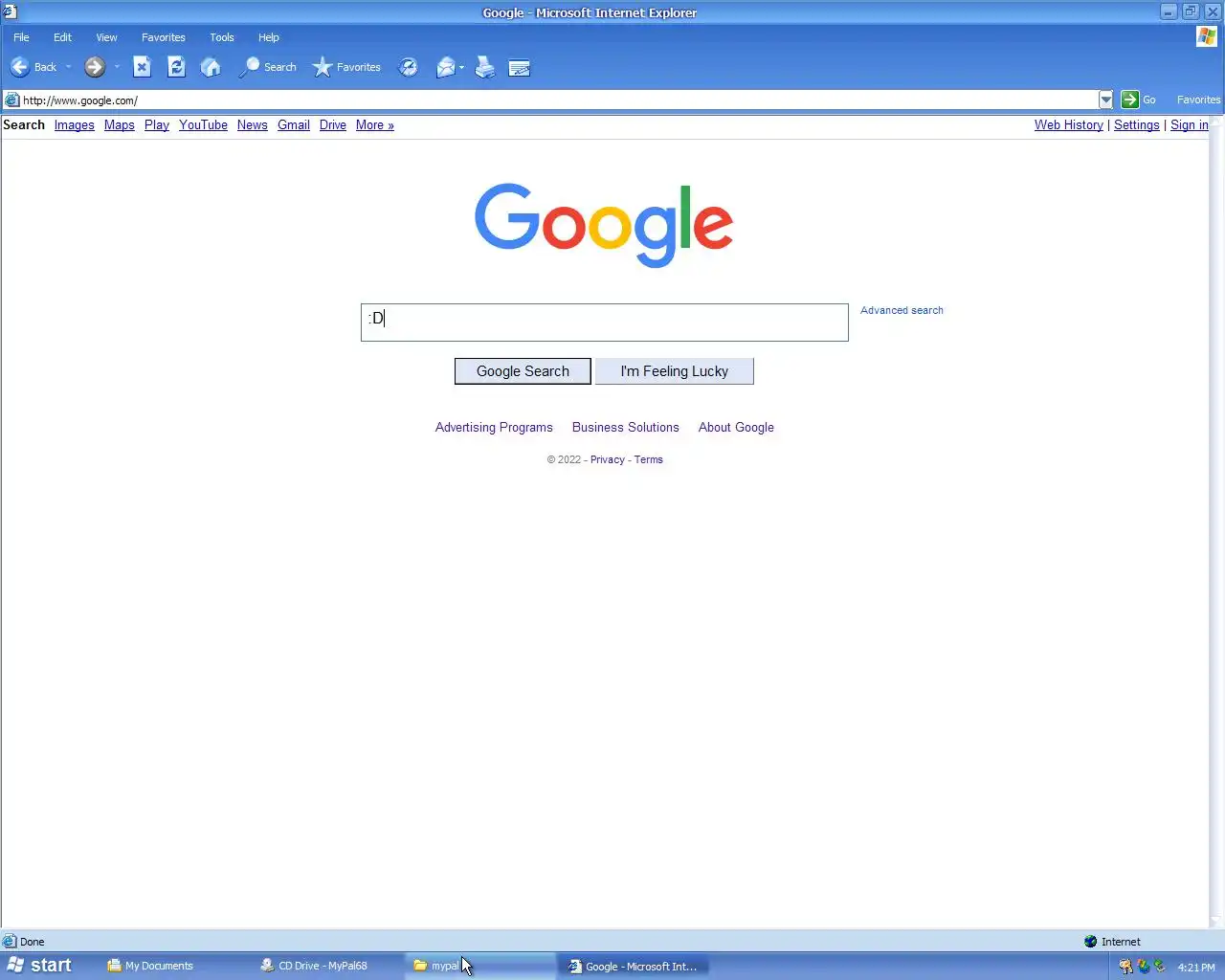Open the Images link
Screen dimensions: 1225x980
[x=75, y=125]
